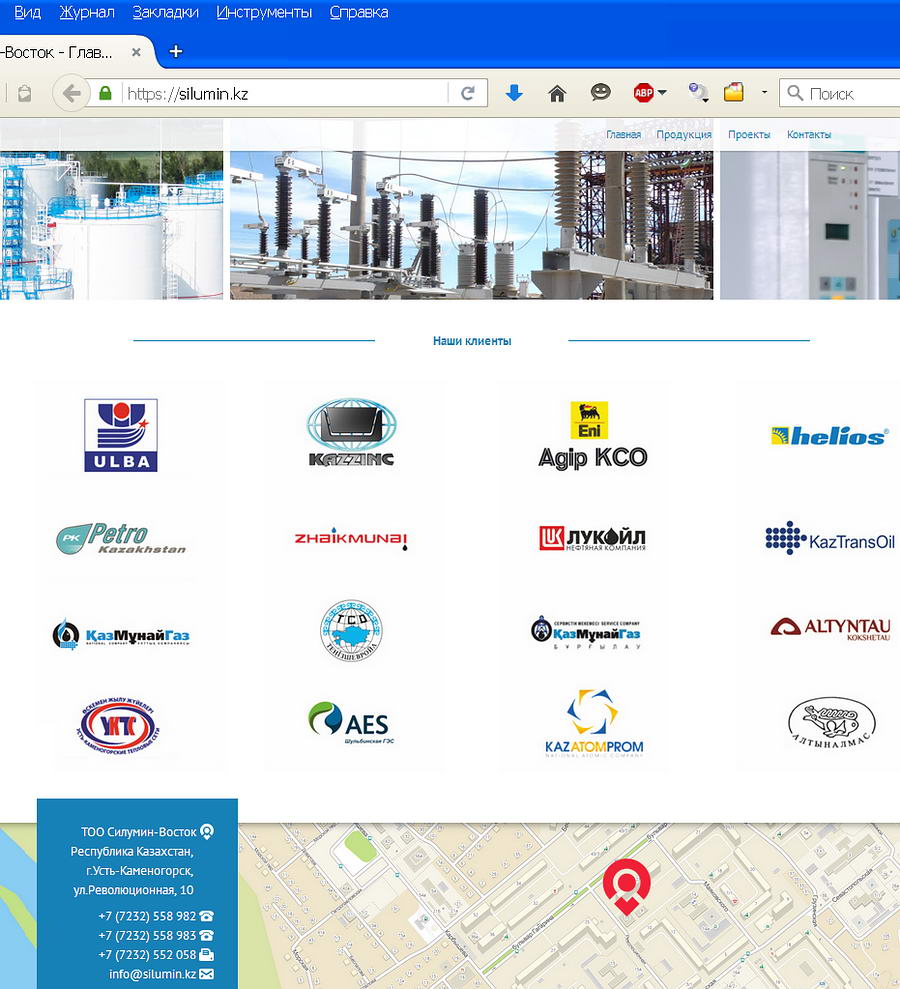900x989 pixels.
Task: Click the AES Шульбинская ГЭС logo
Action: point(351,723)
